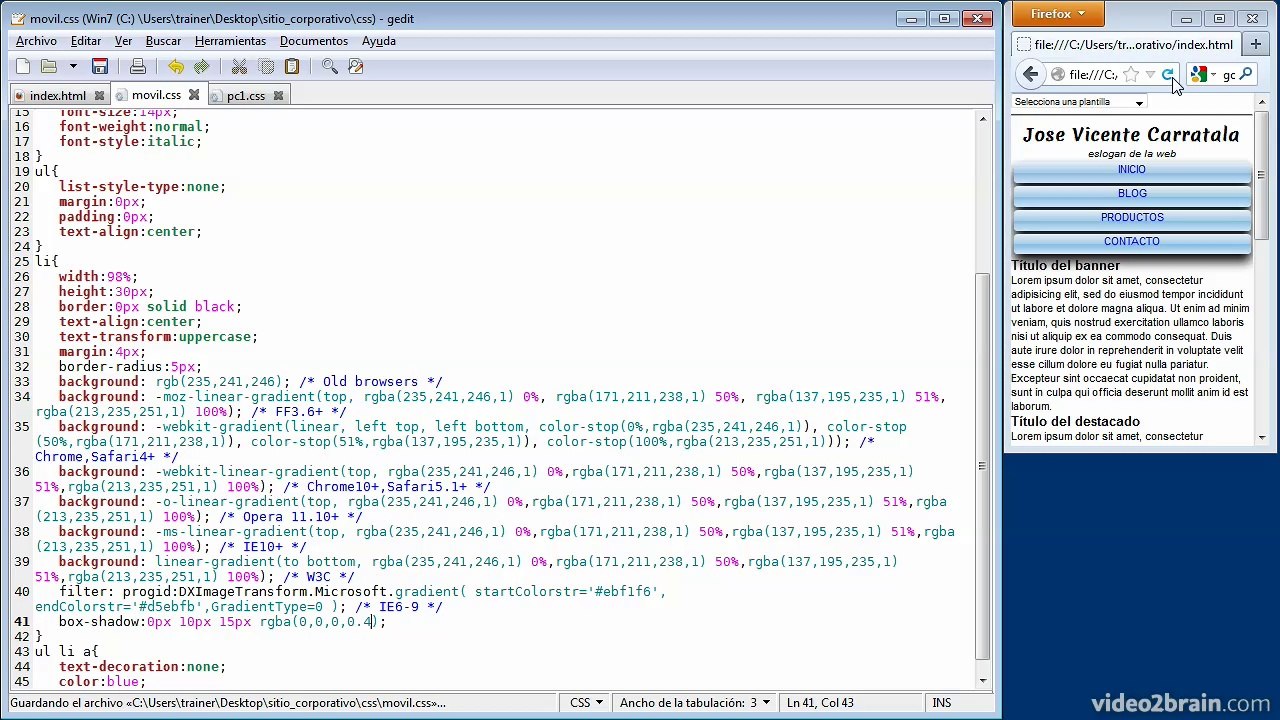Viewport: 1280px width, 720px height.
Task: Click the gedit vertical scrollbar thumb
Action: (x=983, y=466)
